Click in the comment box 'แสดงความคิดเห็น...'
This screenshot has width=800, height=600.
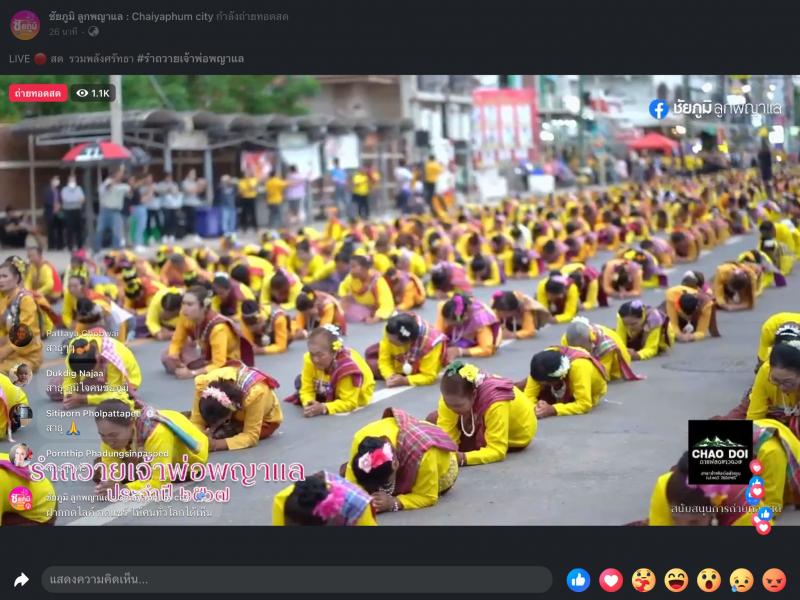pyautogui.click(x=296, y=580)
